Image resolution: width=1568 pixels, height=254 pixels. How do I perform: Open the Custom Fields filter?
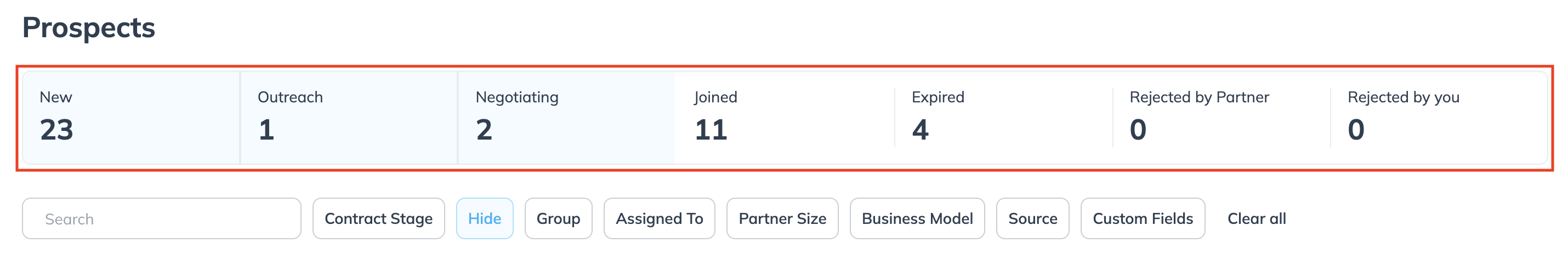(x=1142, y=219)
